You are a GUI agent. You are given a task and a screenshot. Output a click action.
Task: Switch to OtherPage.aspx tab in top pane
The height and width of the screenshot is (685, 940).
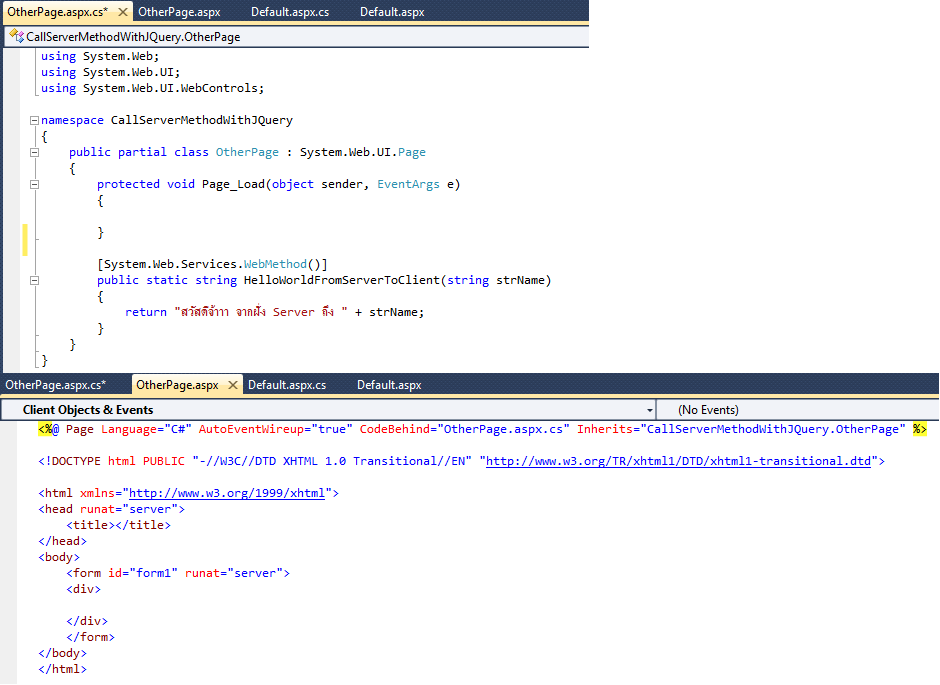coord(179,12)
